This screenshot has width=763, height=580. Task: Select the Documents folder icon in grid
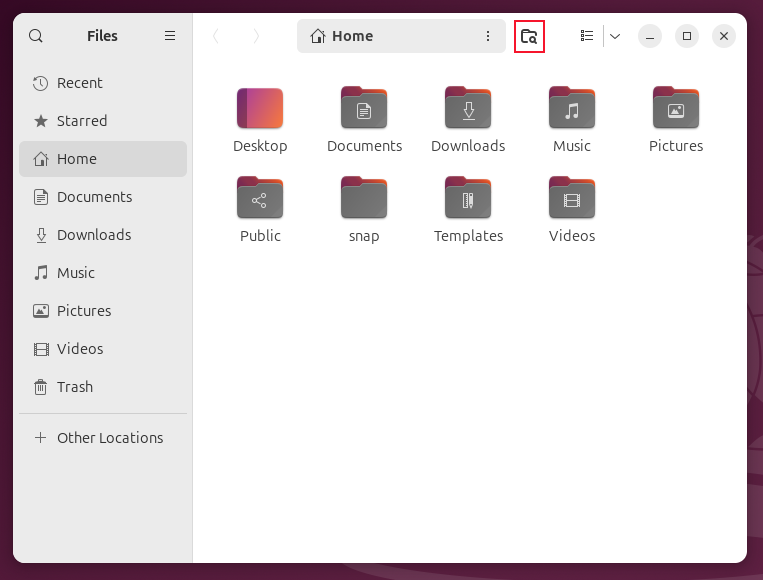[x=364, y=108]
